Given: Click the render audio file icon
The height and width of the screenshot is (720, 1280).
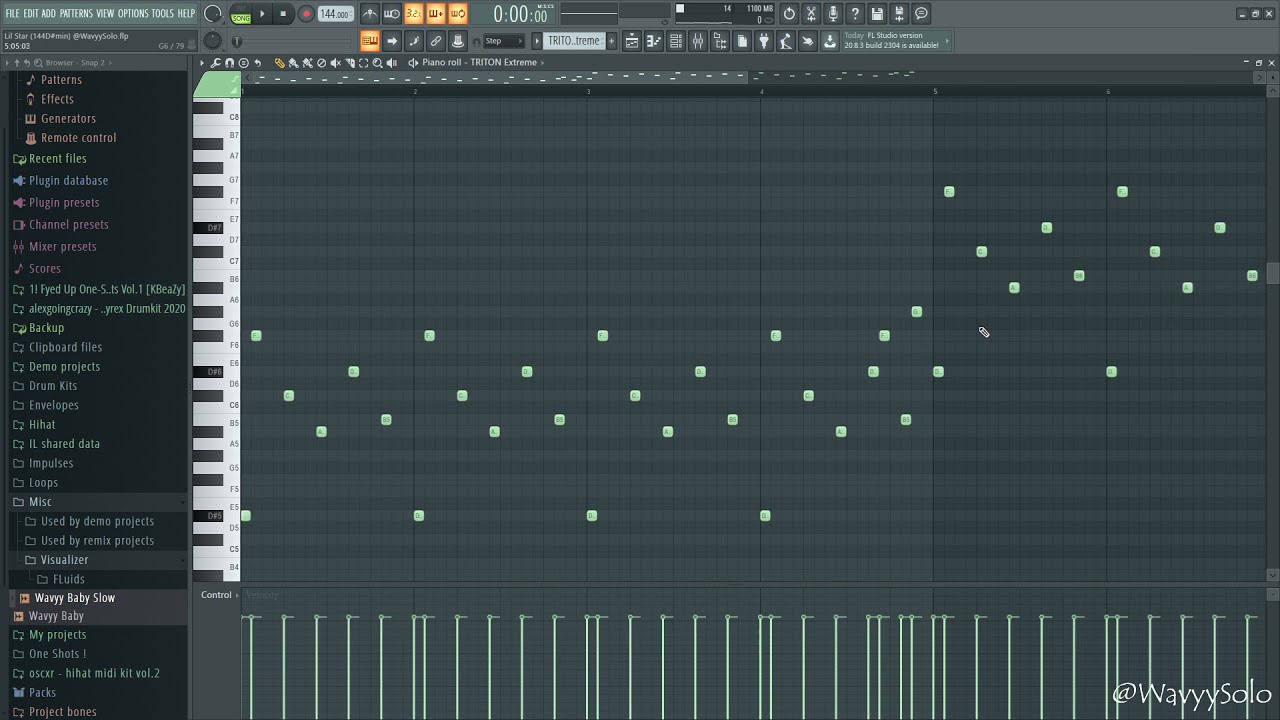Looking at the screenshot, I should pos(899,14).
